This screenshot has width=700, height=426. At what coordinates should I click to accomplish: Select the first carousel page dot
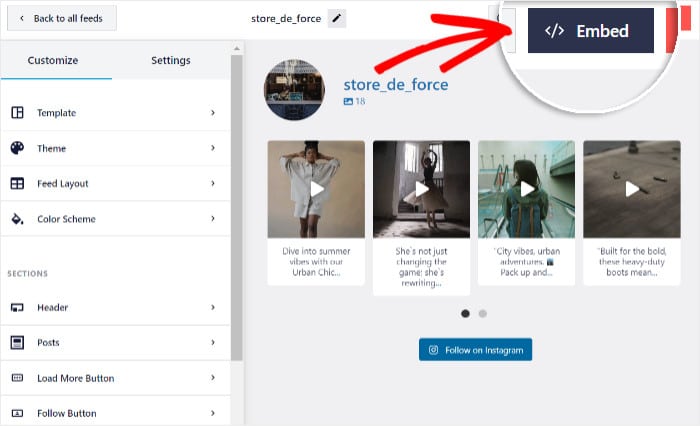(465, 313)
